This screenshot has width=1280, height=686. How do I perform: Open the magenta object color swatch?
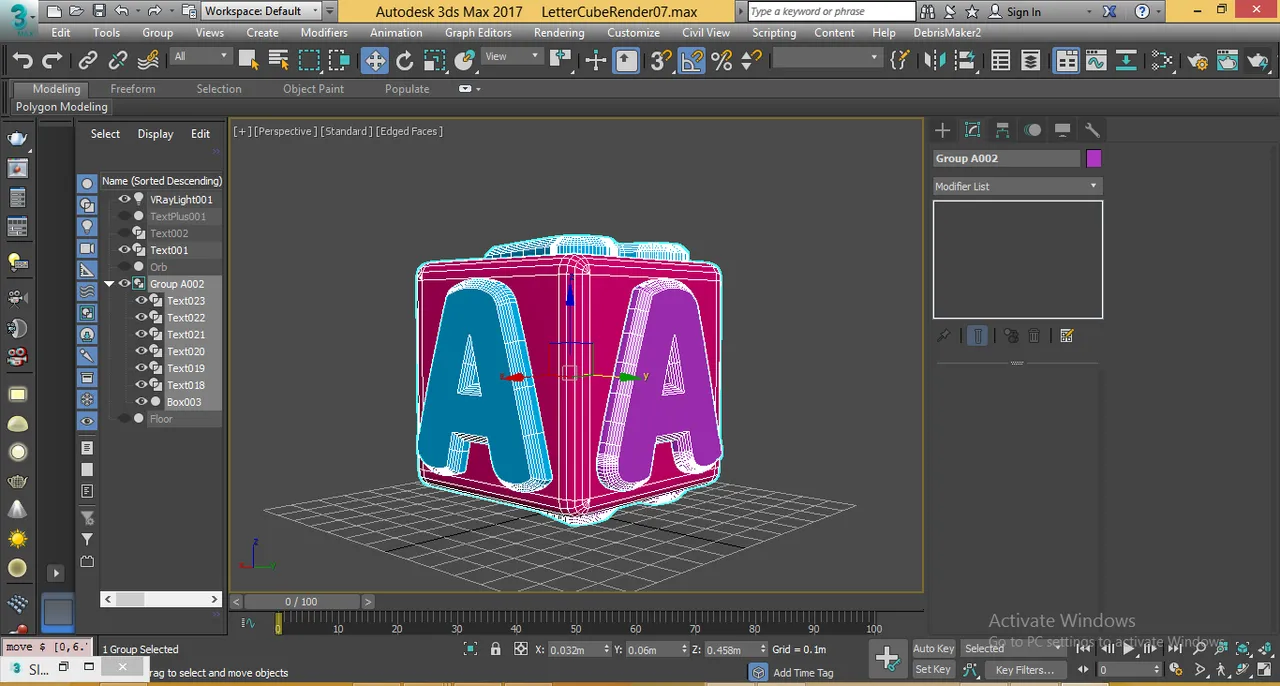(x=1093, y=158)
